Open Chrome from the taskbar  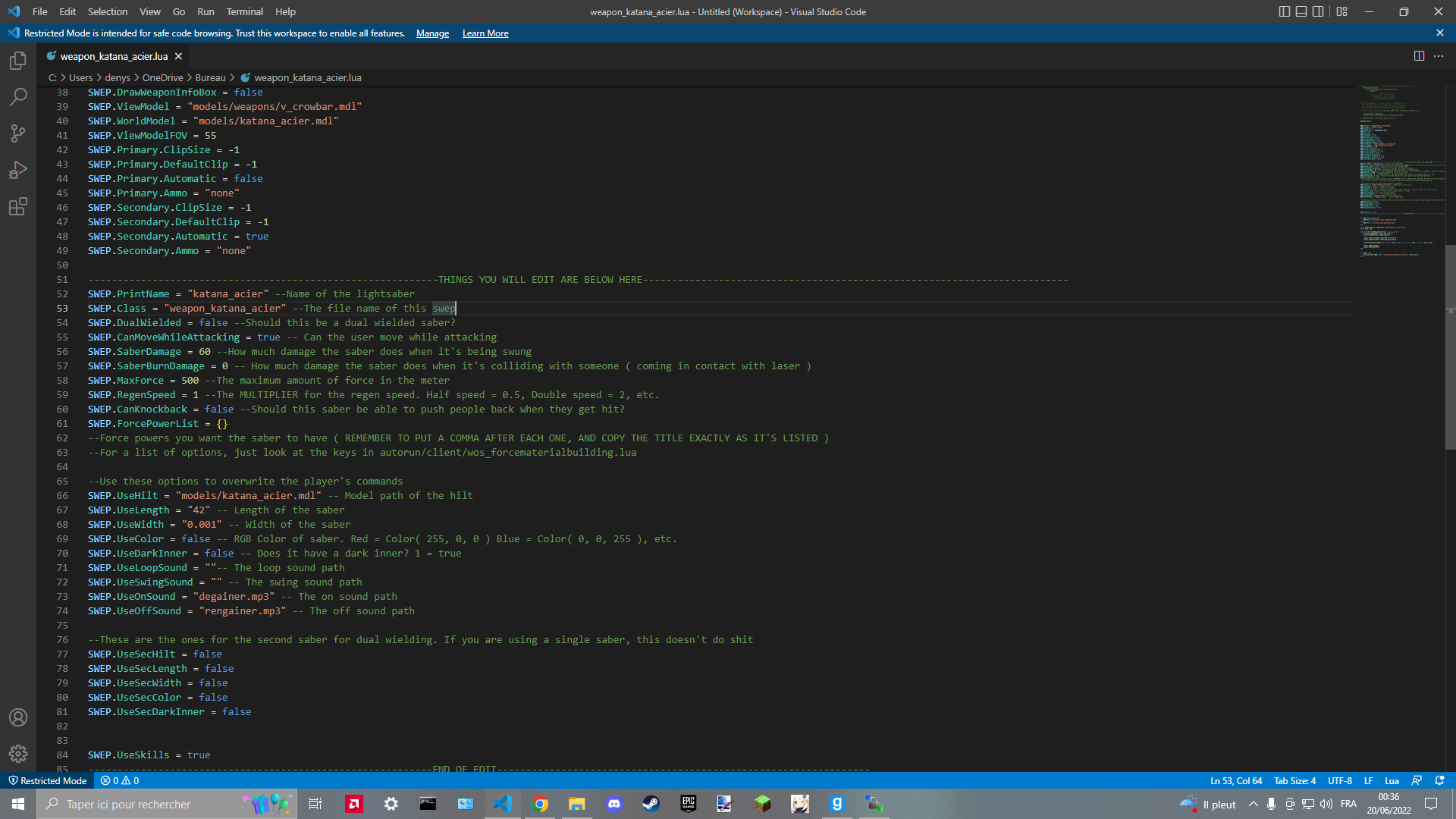[540, 804]
